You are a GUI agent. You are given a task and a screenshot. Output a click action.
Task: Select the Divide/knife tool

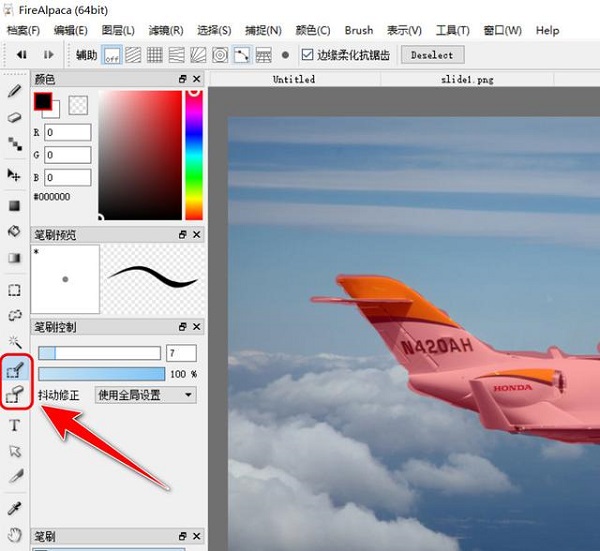15,476
